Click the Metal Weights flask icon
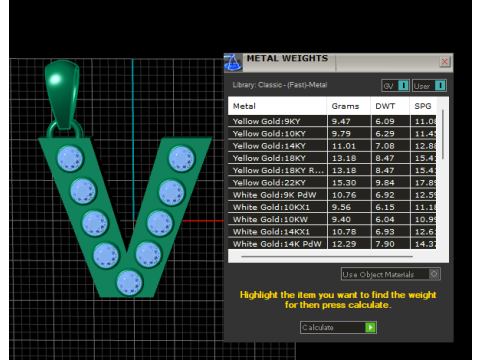The image size is (480, 360). click(233, 62)
